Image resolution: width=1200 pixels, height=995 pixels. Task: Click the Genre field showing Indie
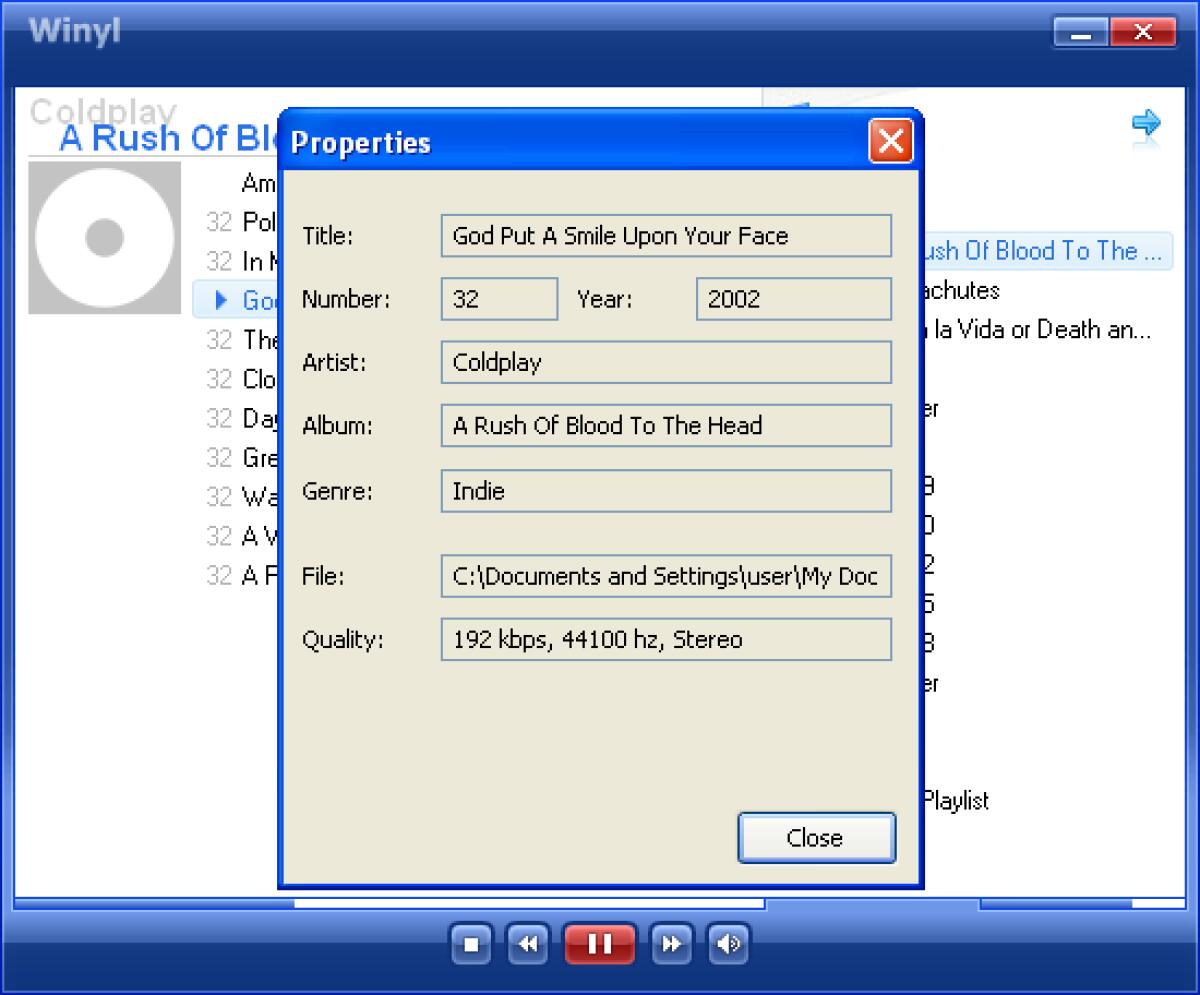(666, 491)
